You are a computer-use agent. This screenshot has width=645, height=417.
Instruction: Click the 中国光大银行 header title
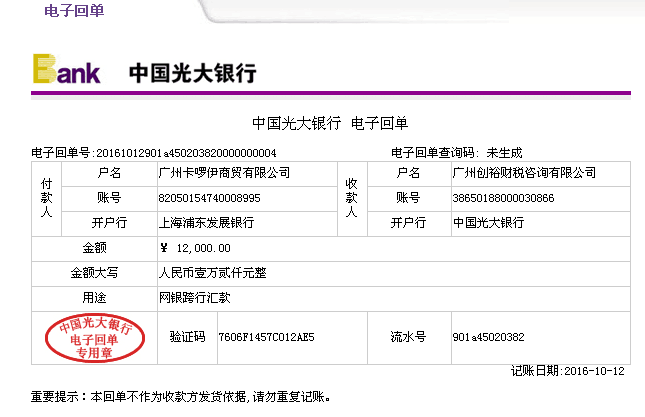193,73
